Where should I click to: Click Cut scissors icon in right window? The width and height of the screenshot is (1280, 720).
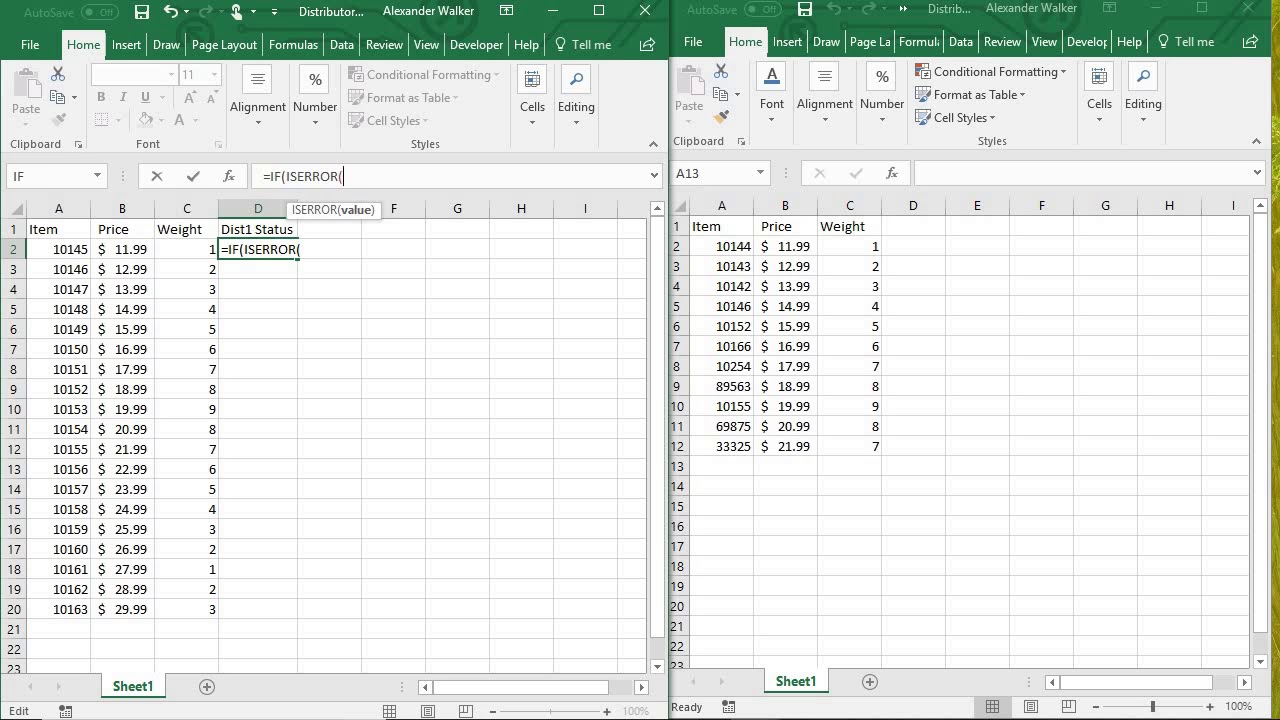pos(721,72)
